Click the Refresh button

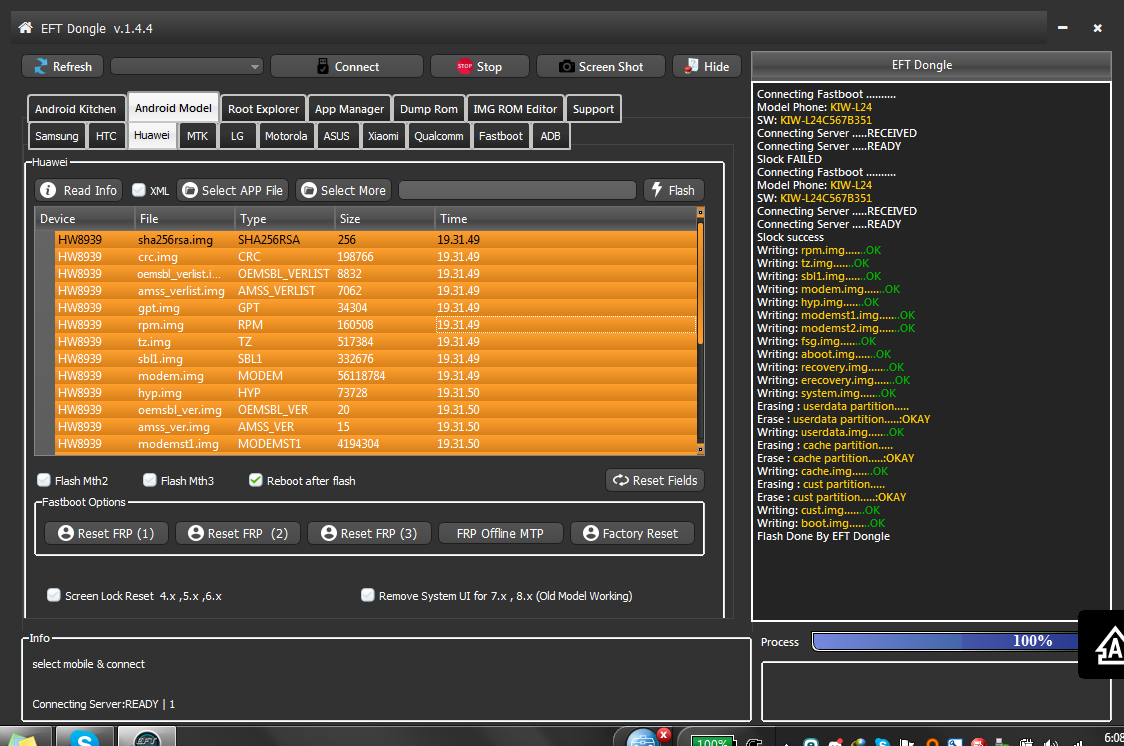coord(62,67)
